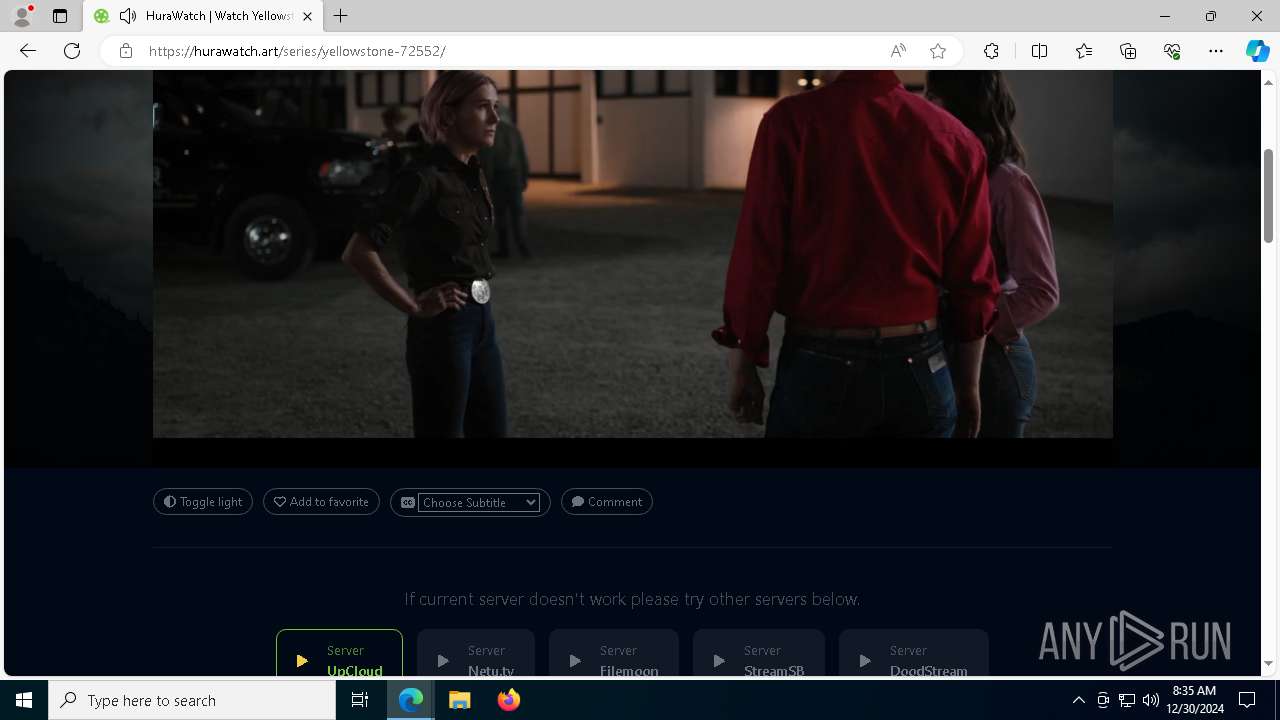Open the notification center icon
1280x720 pixels.
1247,700
